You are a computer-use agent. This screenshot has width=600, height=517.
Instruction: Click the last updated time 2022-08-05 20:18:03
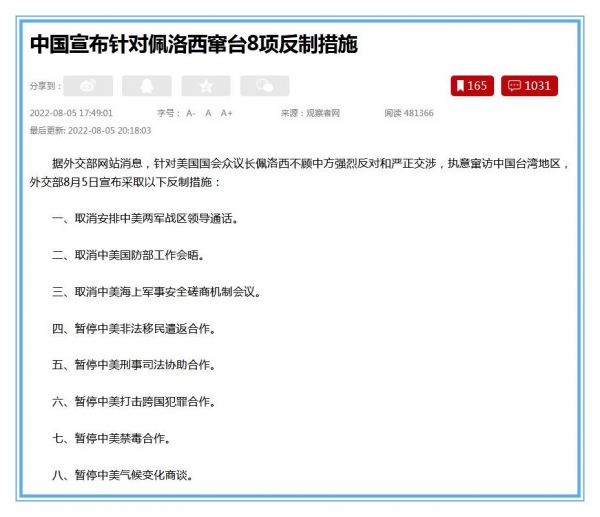109,131
